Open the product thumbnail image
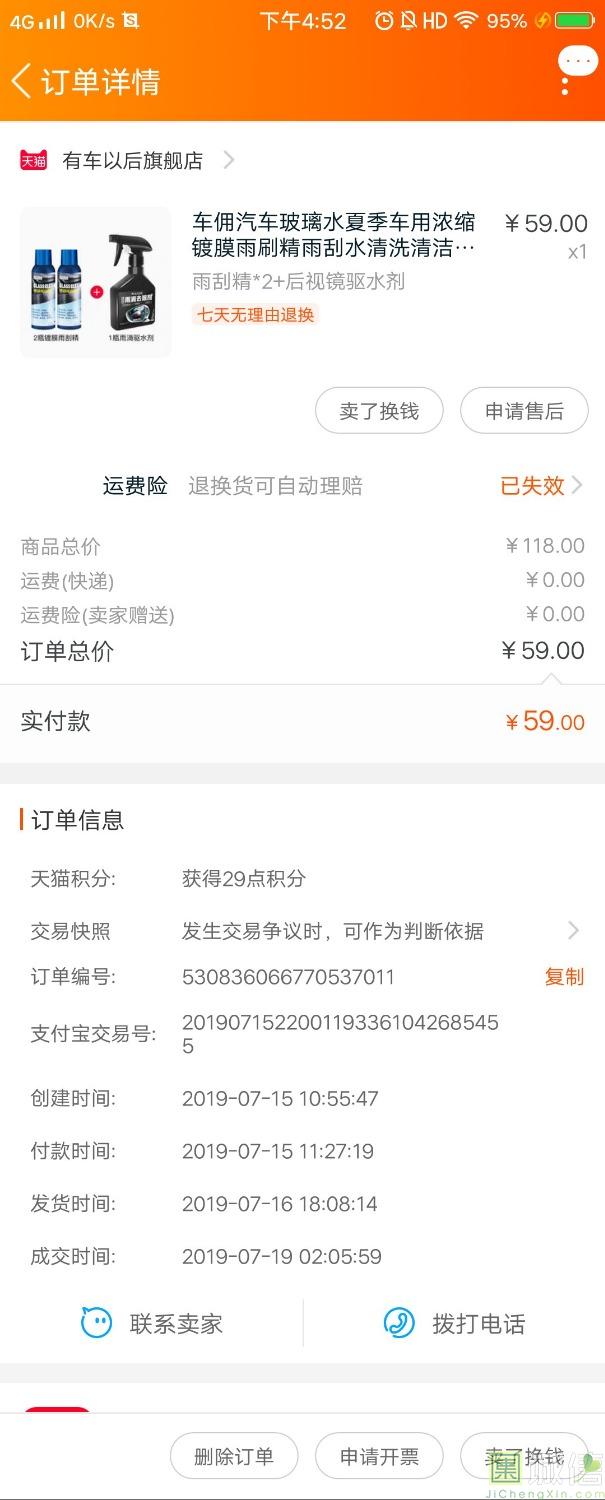 point(96,282)
